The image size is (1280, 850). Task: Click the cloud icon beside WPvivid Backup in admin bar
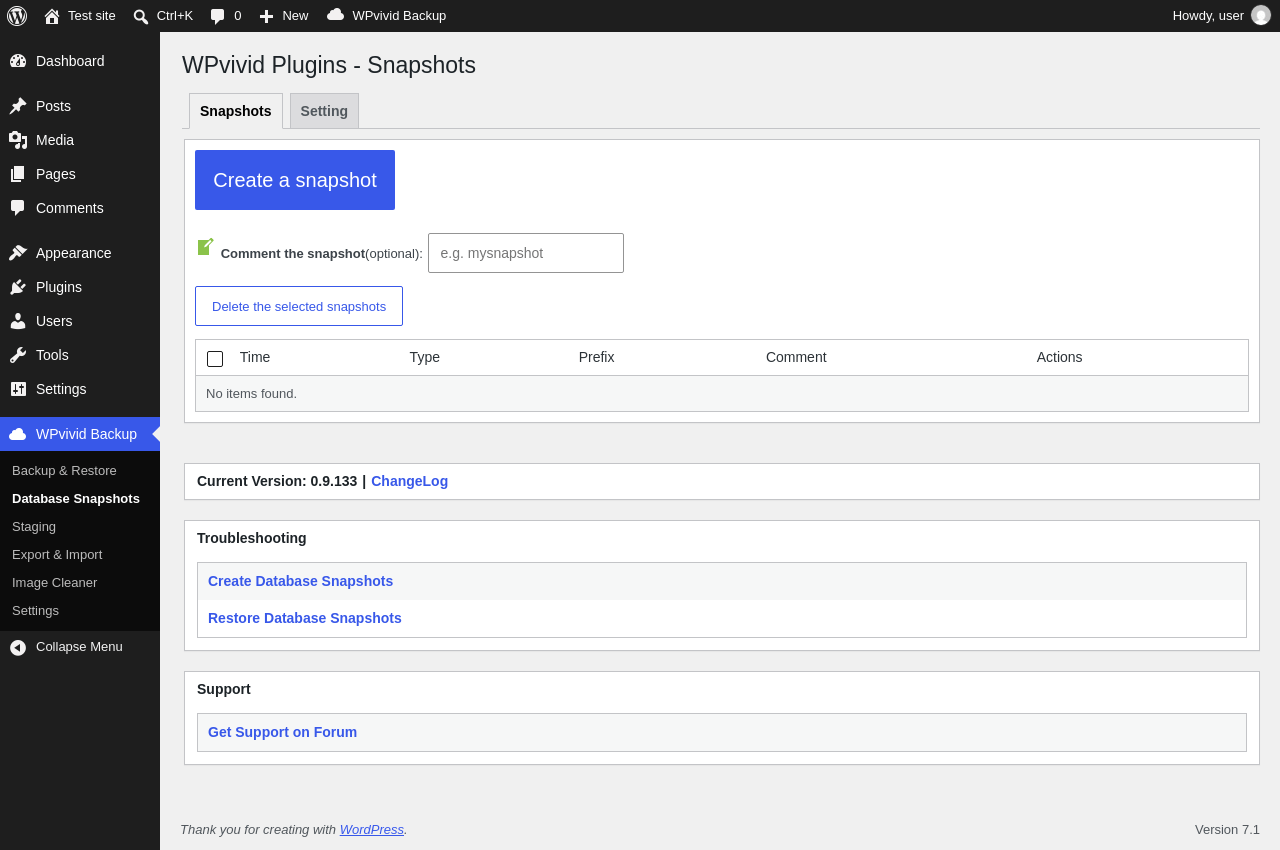pyautogui.click(x=336, y=15)
